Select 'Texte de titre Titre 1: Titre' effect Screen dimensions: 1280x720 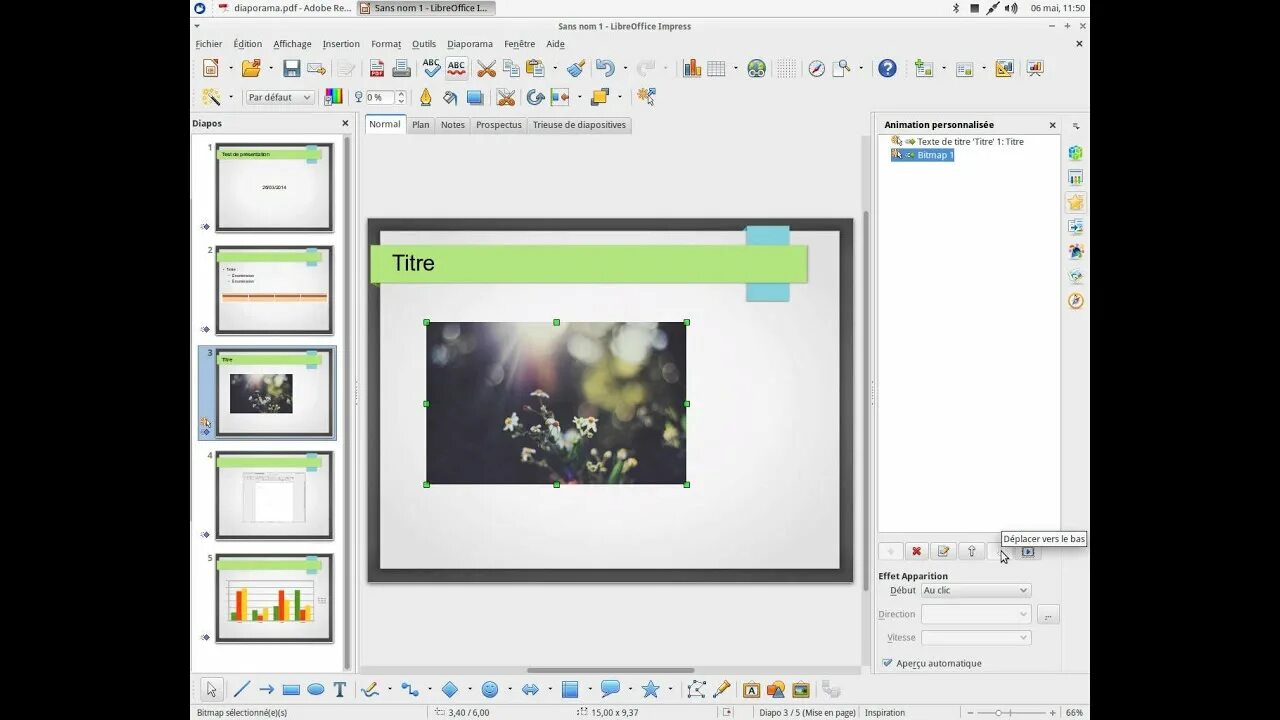[958, 142]
